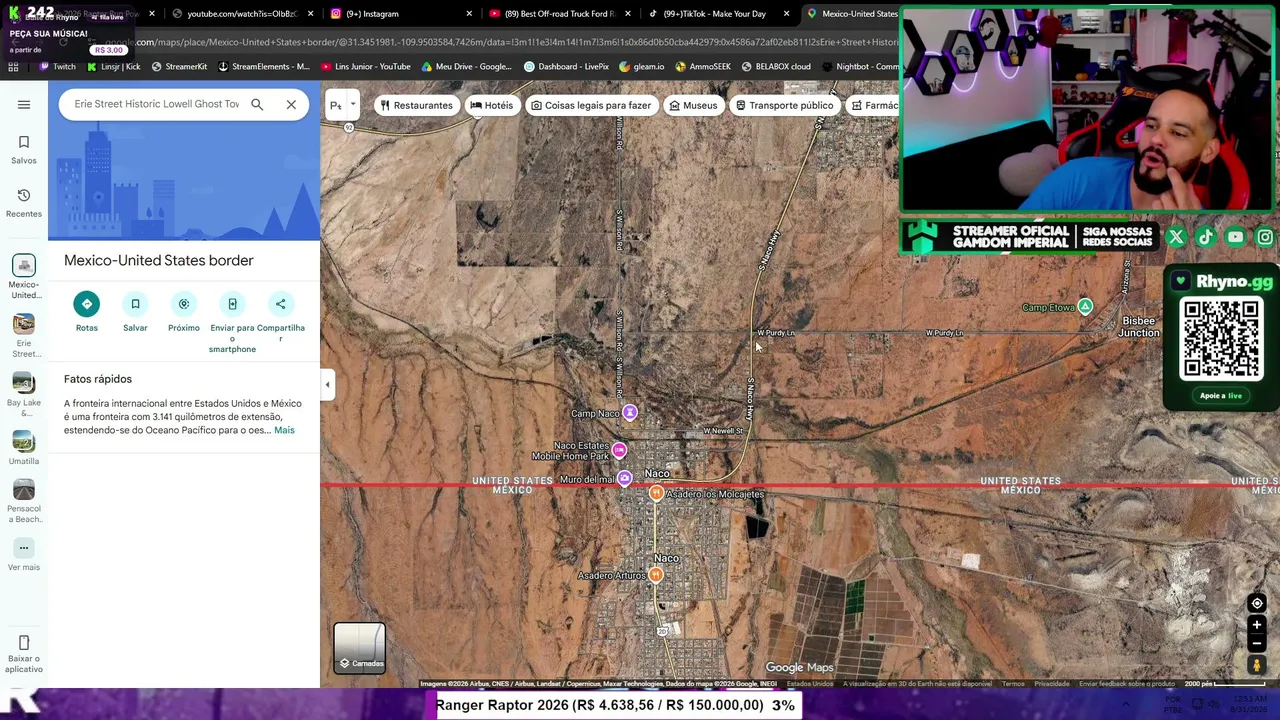Screen dimensions: 1280x720
Task: Open the Salvos saved places icon
Action: point(24,142)
